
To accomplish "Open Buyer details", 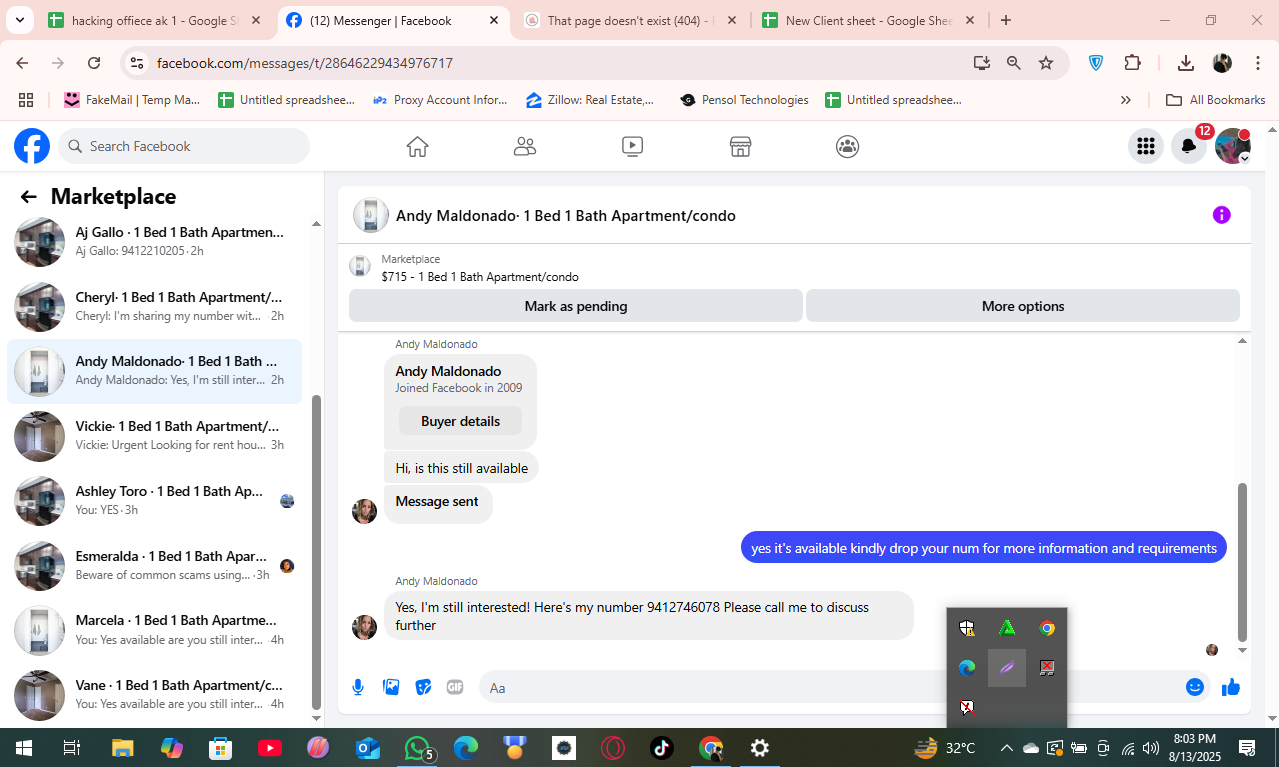I will point(460,421).
